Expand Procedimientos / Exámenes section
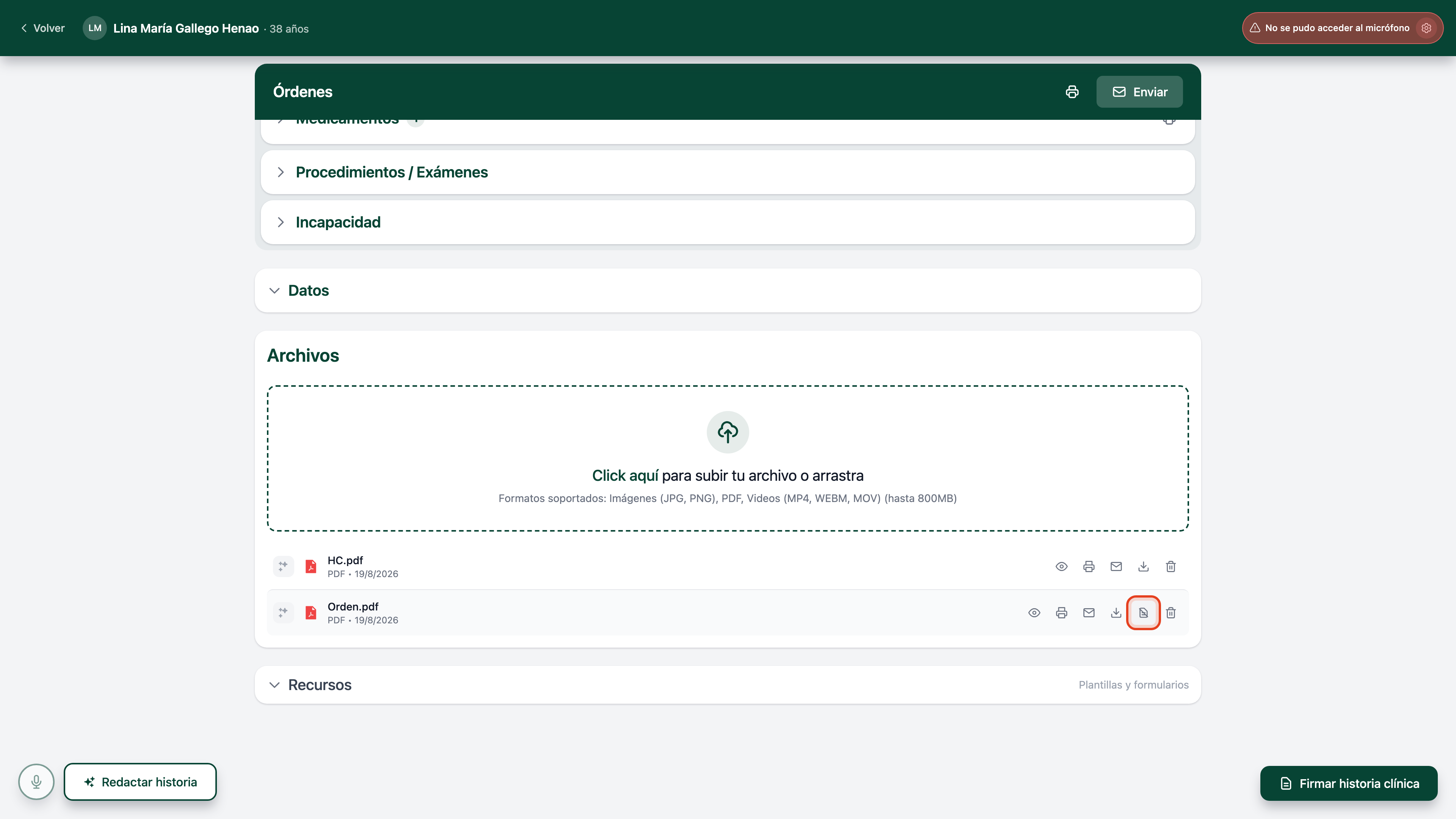 (728, 172)
